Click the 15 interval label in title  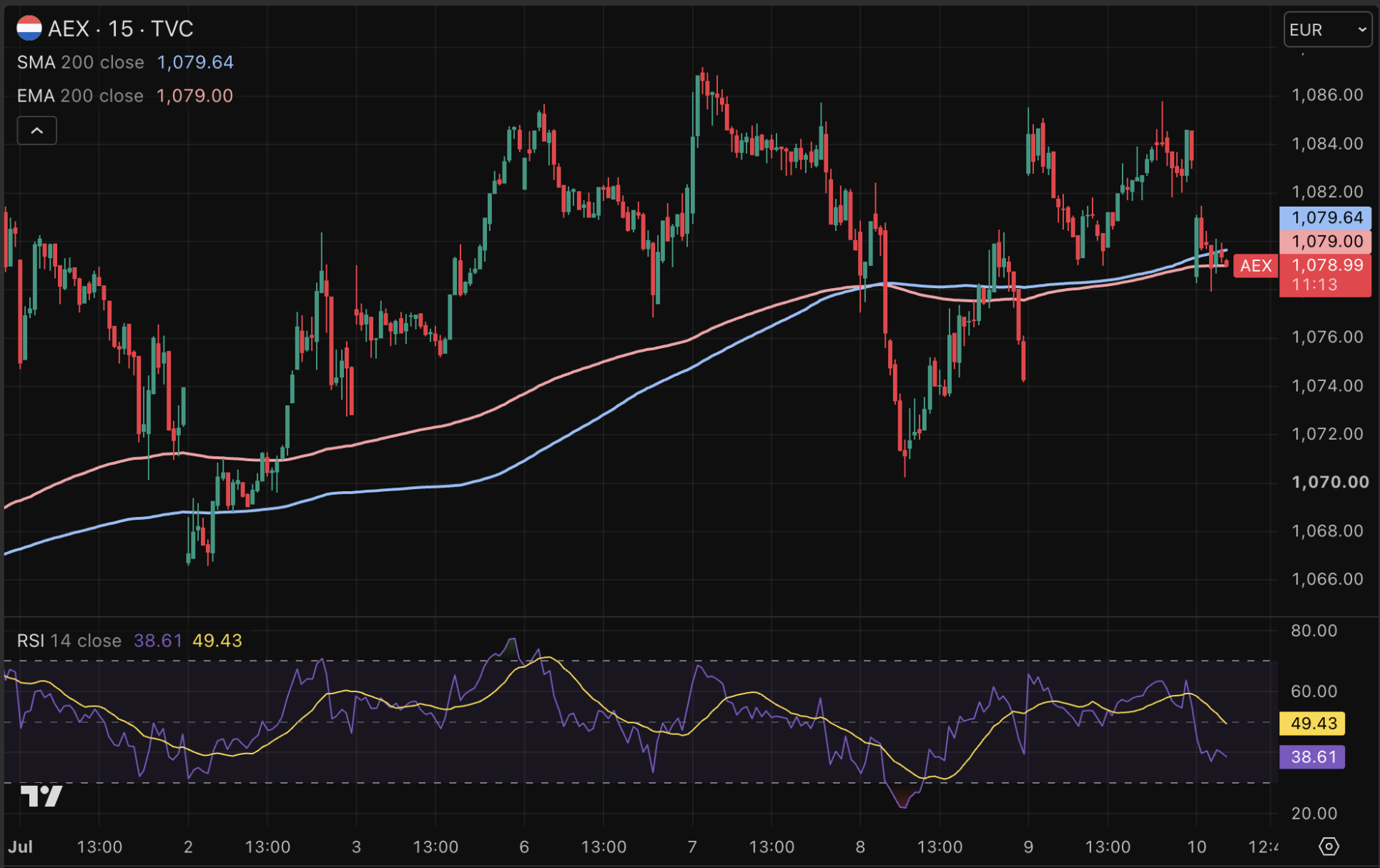point(121,29)
